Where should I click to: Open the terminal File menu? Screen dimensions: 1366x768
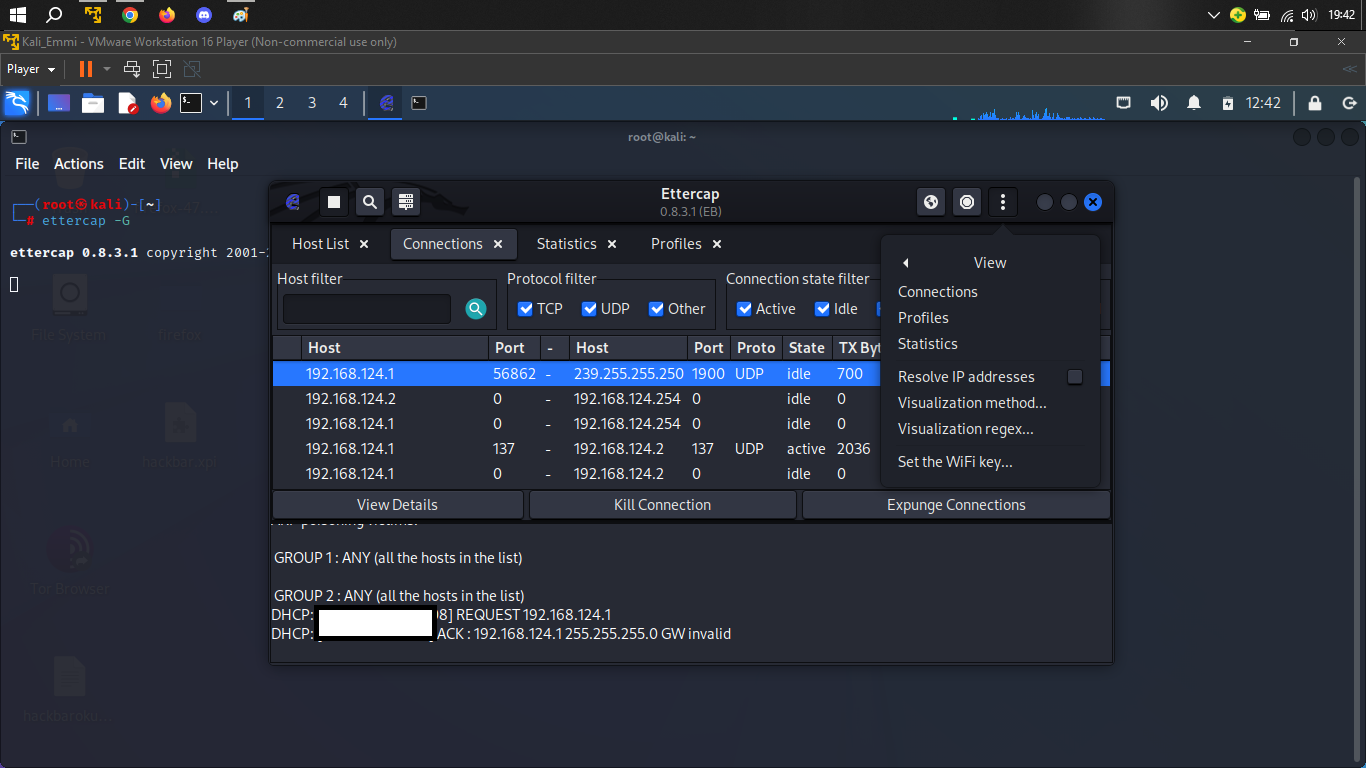27,164
